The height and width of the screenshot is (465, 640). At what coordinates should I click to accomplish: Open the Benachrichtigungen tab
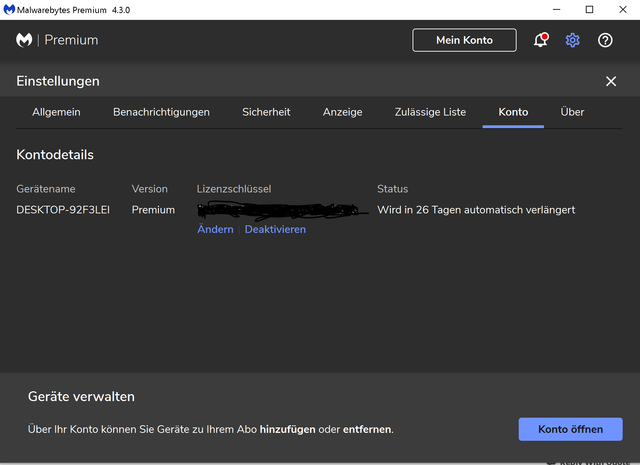161,112
